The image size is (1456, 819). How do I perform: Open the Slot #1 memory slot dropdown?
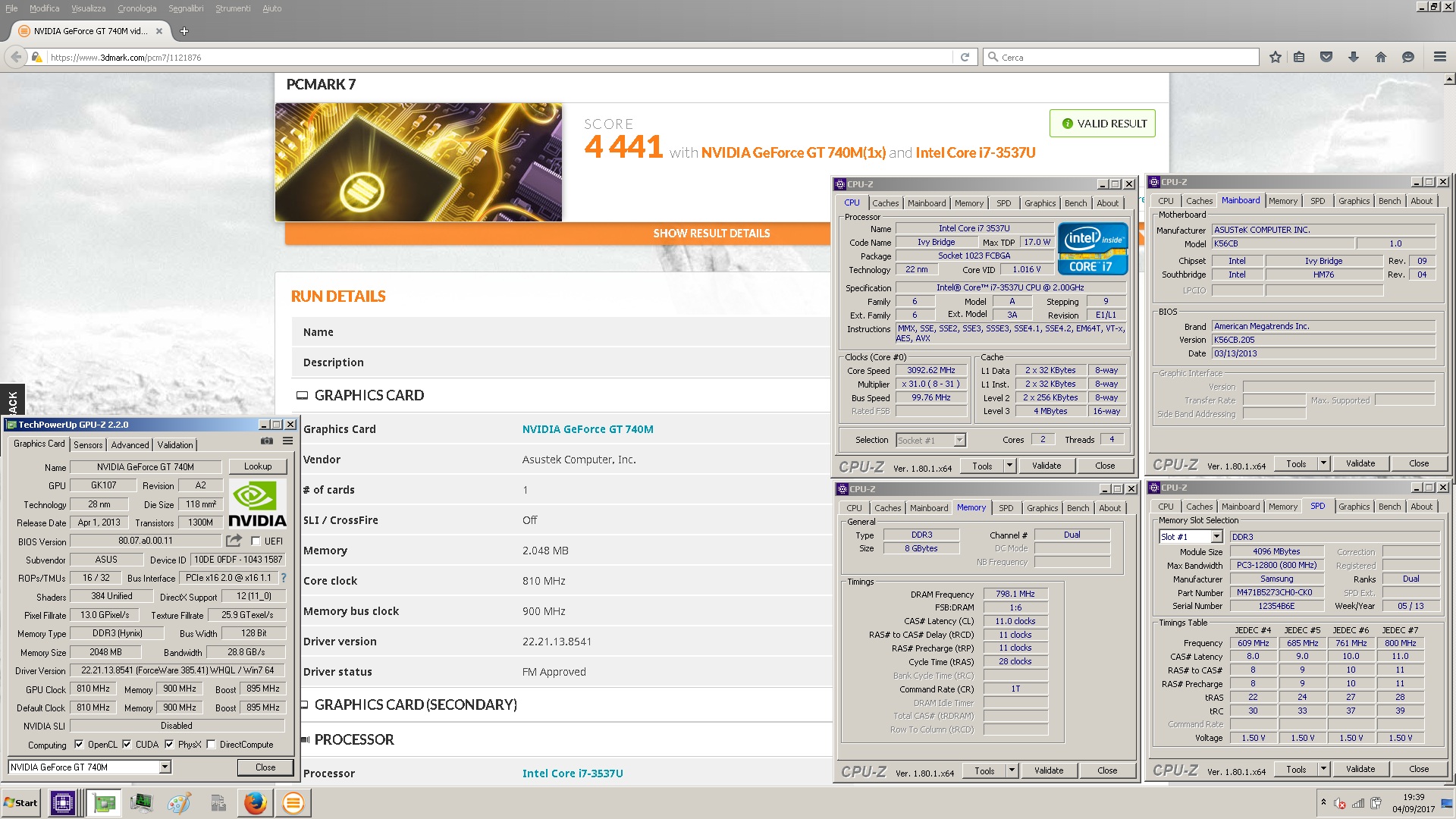click(1216, 537)
